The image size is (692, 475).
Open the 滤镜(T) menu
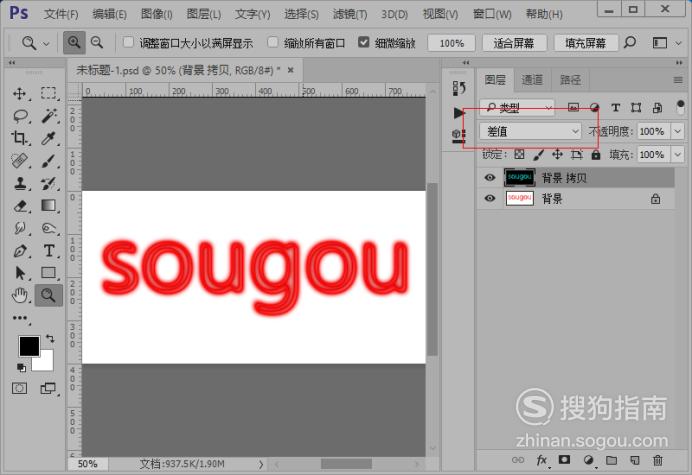tap(350, 14)
